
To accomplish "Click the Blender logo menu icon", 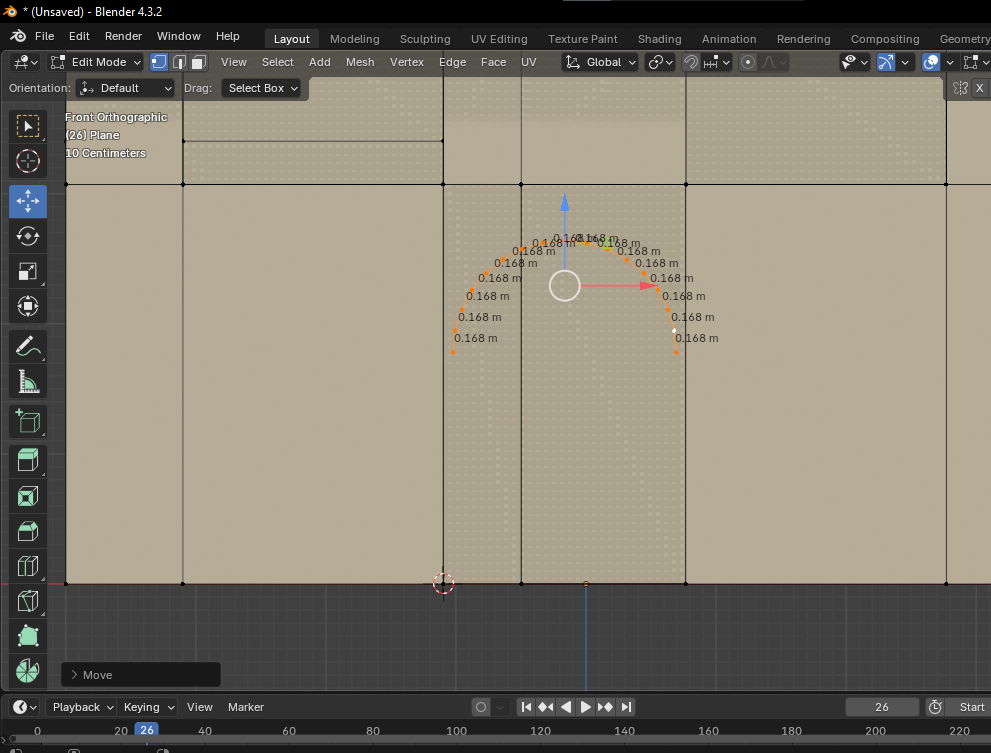I will point(18,36).
